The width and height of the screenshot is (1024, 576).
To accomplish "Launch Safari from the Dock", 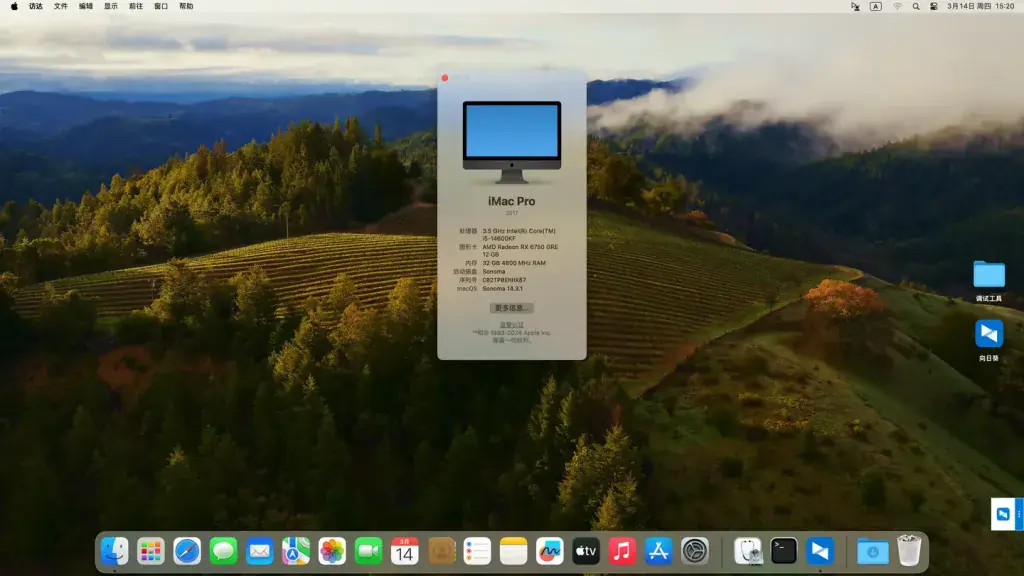I will click(x=187, y=551).
